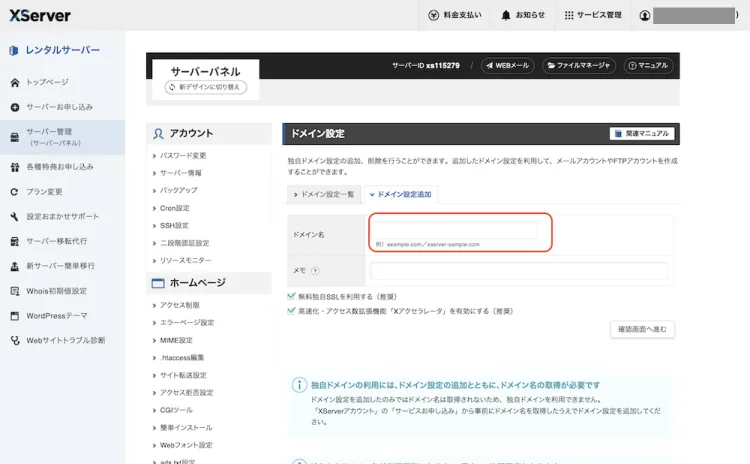Open リソースモニター link
This screenshot has width=750, height=464.
click(x=185, y=260)
